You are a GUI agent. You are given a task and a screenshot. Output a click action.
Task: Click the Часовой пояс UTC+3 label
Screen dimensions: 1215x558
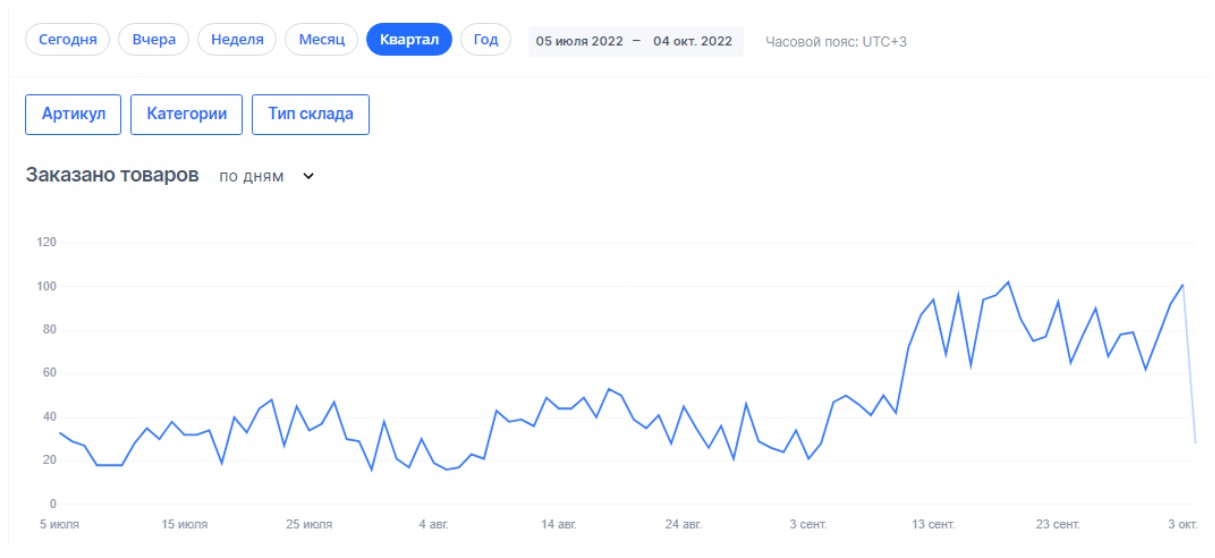[x=836, y=42]
